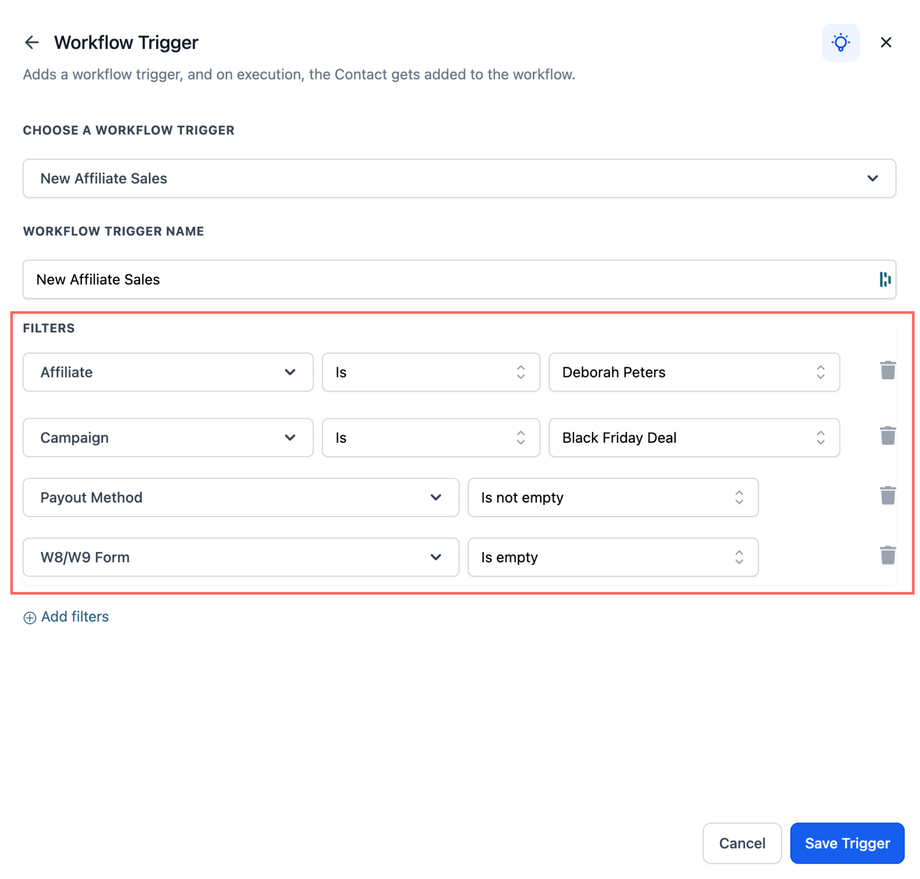Change the Black Friday Deal campaign value
Image resolution: width=920 pixels, height=879 pixels.
coord(693,437)
